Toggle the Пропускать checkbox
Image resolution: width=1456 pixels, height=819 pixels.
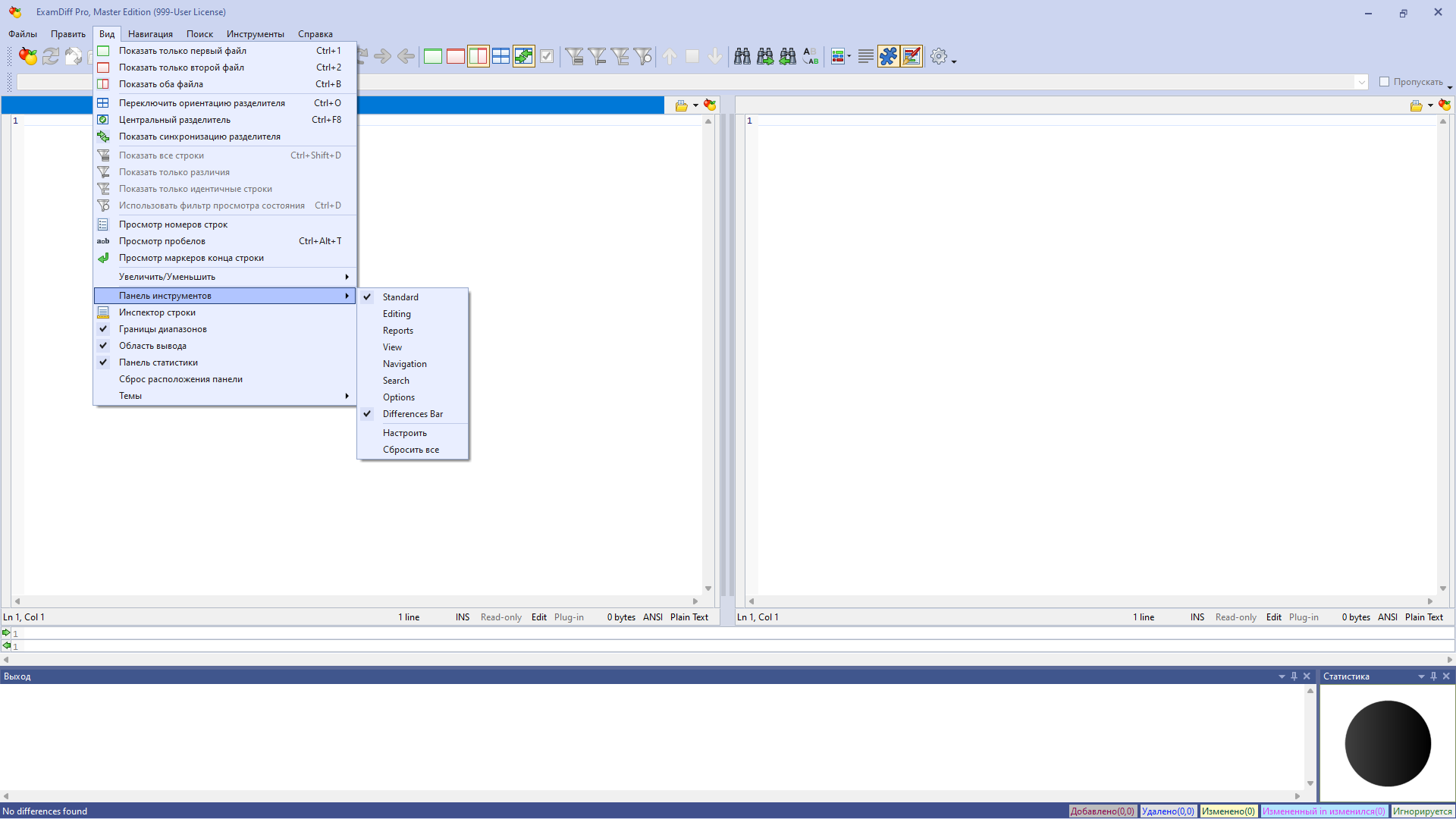click(x=1384, y=82)
